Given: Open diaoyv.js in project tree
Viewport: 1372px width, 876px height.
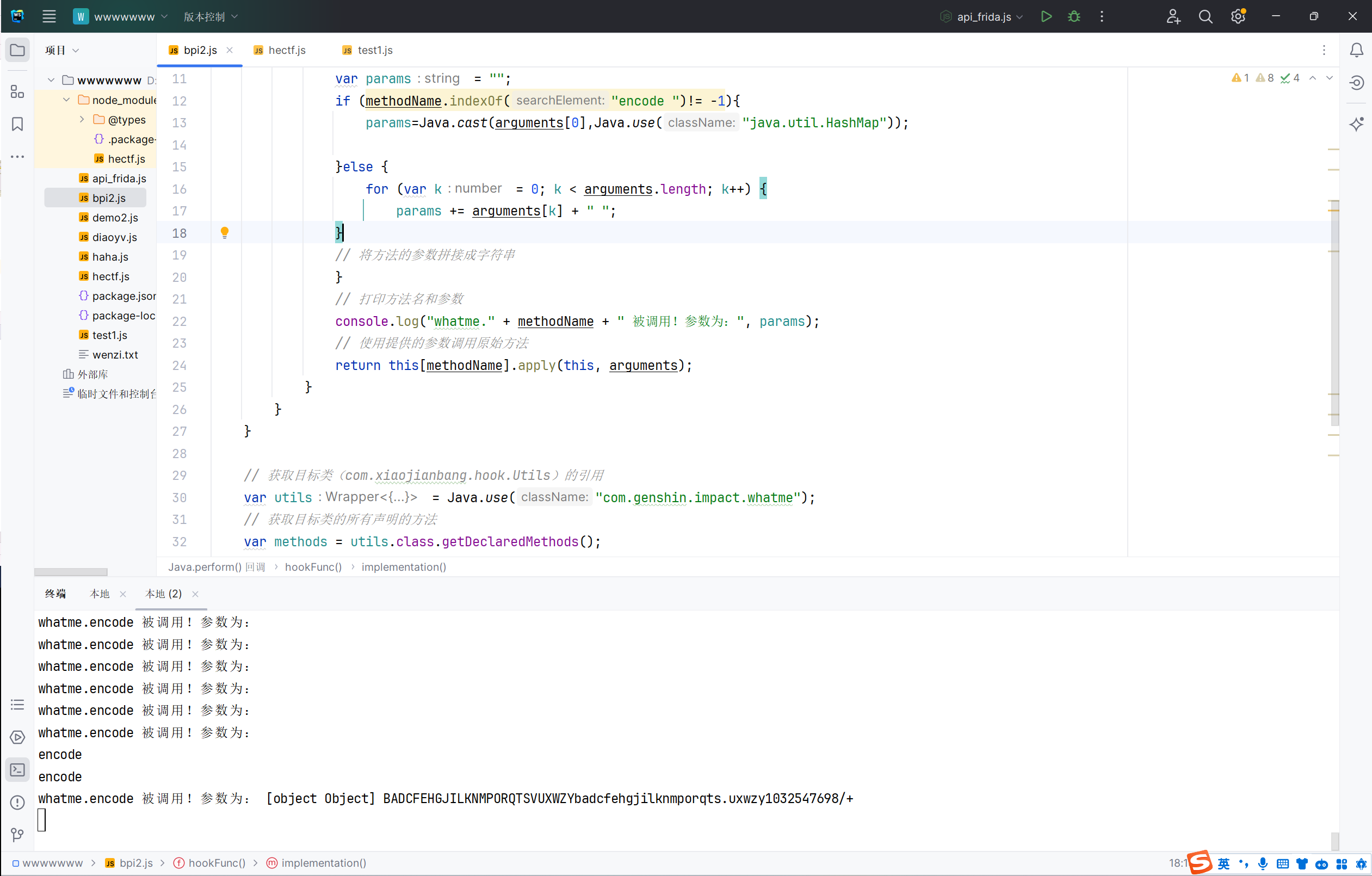Looking at the screenshot, I should pos(108,237).
